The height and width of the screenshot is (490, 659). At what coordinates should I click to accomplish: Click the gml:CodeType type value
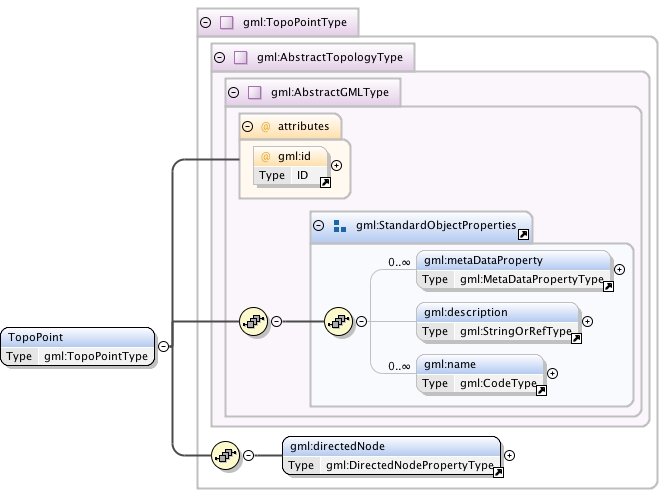click(x=498, y=383)
